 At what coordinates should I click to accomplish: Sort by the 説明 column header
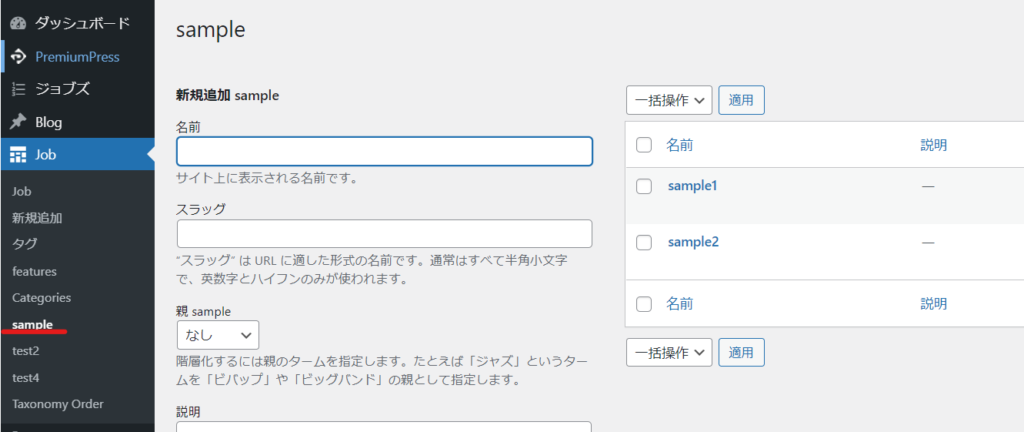point(933,145)
